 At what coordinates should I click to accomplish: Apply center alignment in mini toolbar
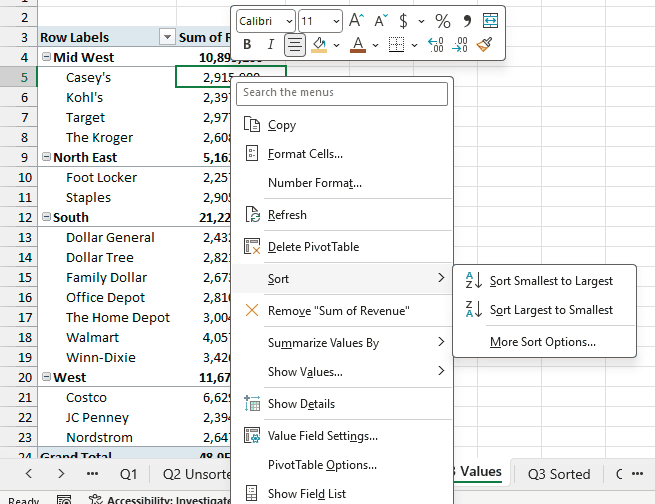(295, 45)
